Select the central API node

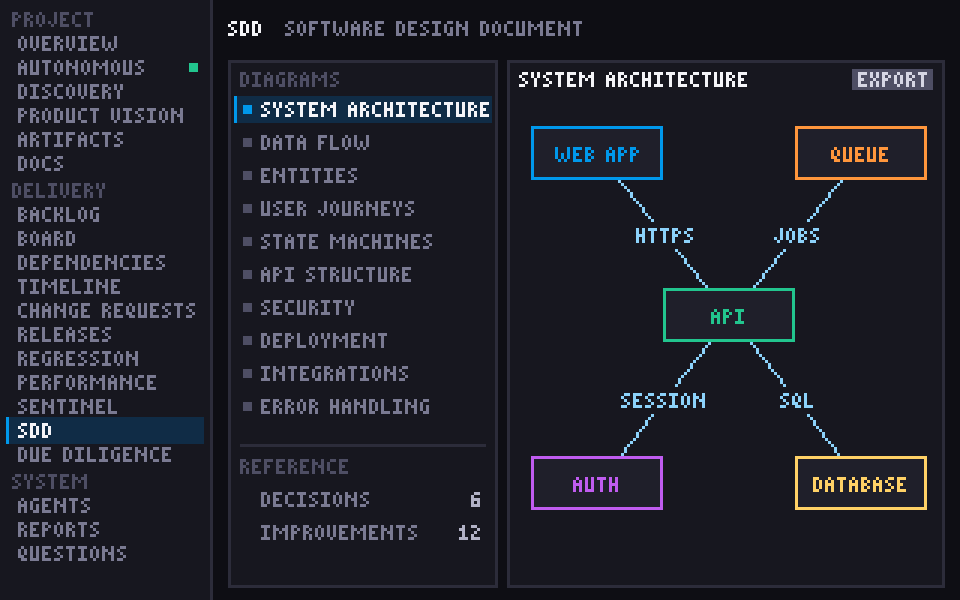(729, 315)
